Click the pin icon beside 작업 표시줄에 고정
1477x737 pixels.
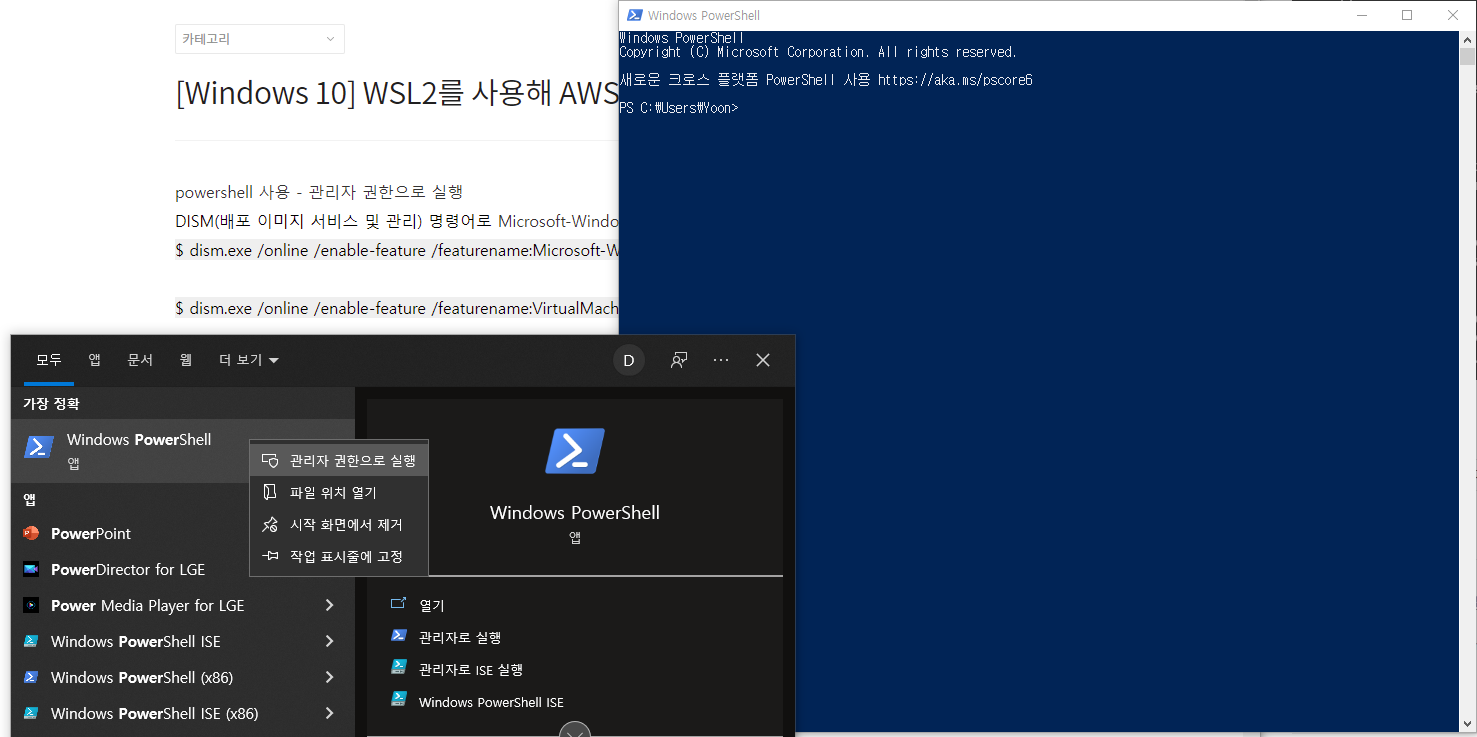tap(270, 556)
